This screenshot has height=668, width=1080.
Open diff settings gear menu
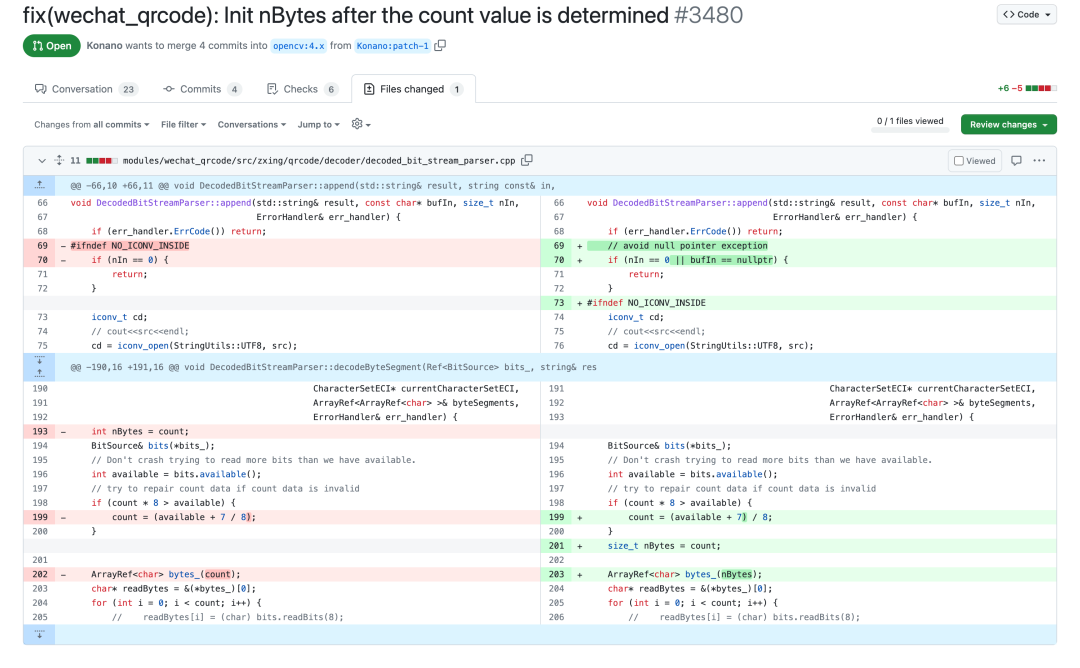click(361, 124)
